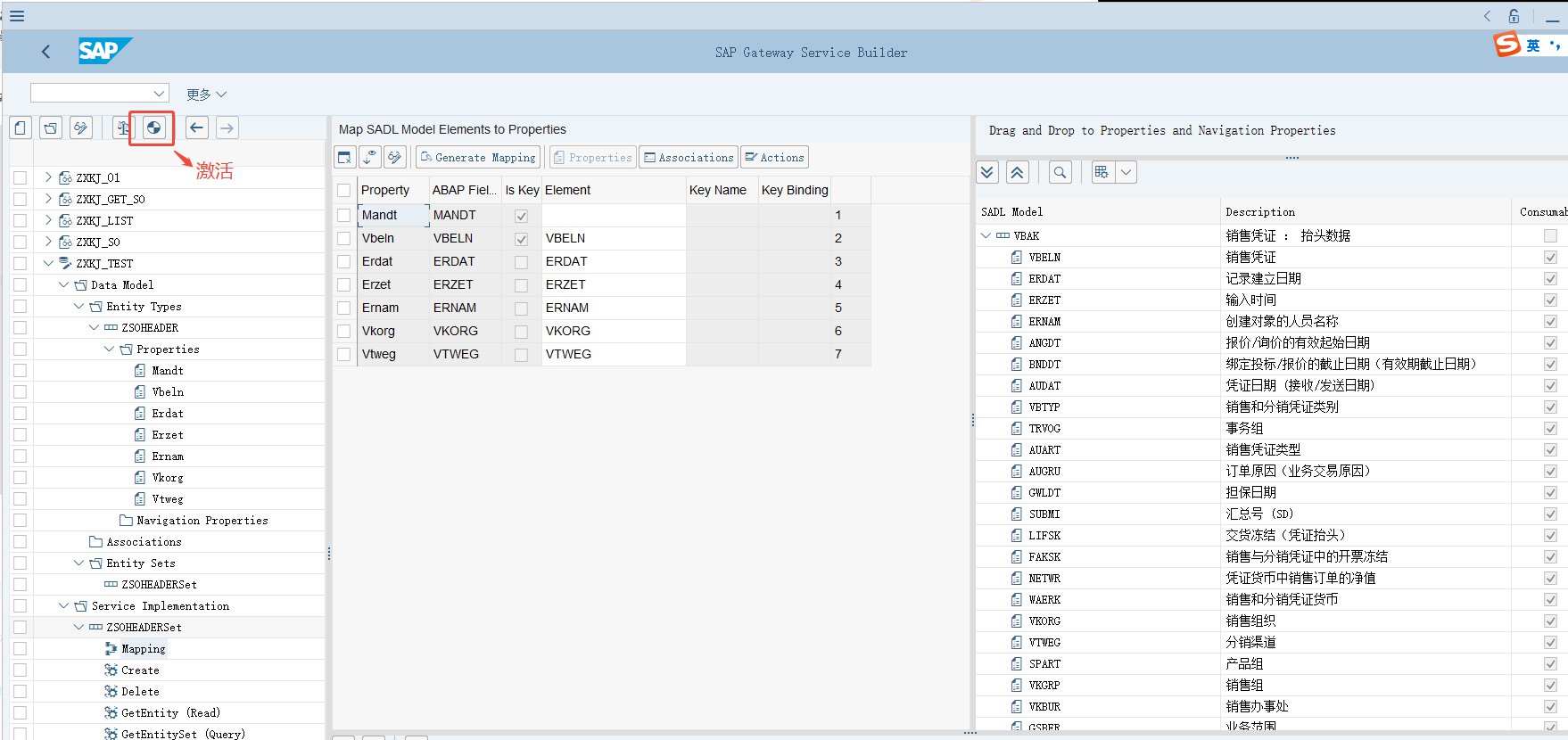
Task: Go back using the header arrow
Action: pos(46,52)
